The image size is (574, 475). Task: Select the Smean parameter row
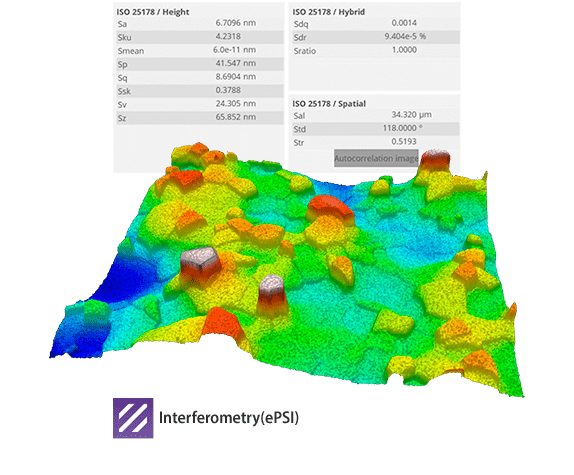200,51
